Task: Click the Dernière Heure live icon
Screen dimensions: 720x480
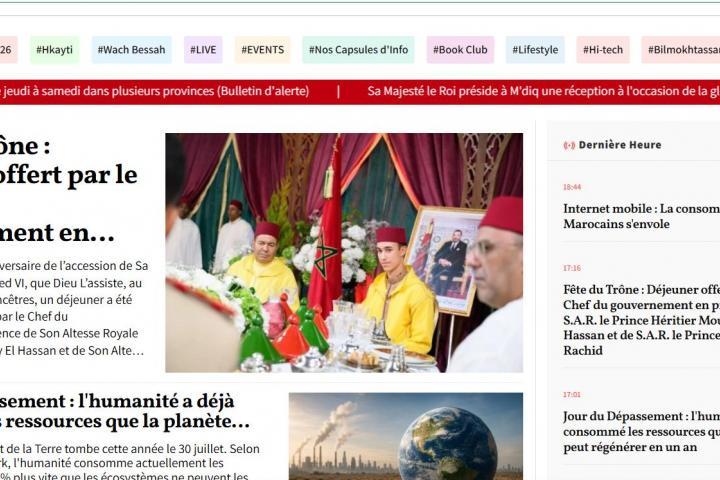Action: (x=569, y=145)
